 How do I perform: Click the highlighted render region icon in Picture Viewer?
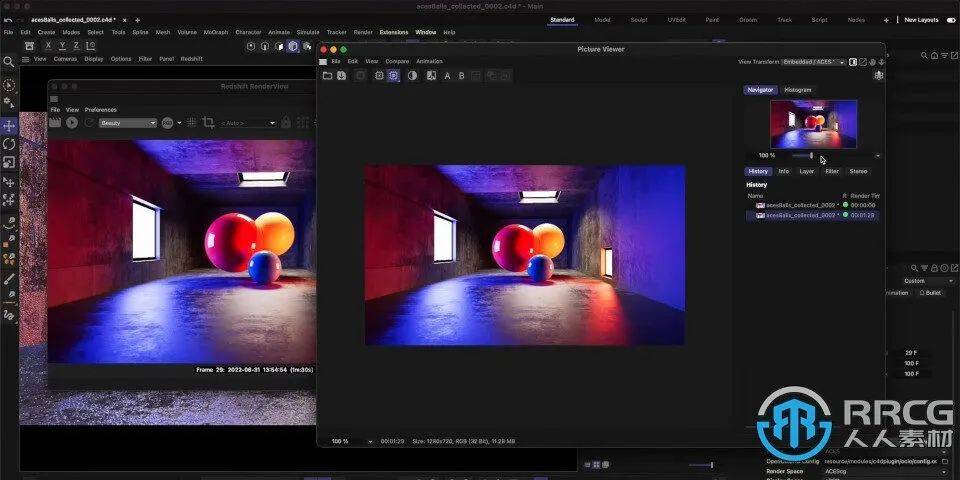click(394, 75)
